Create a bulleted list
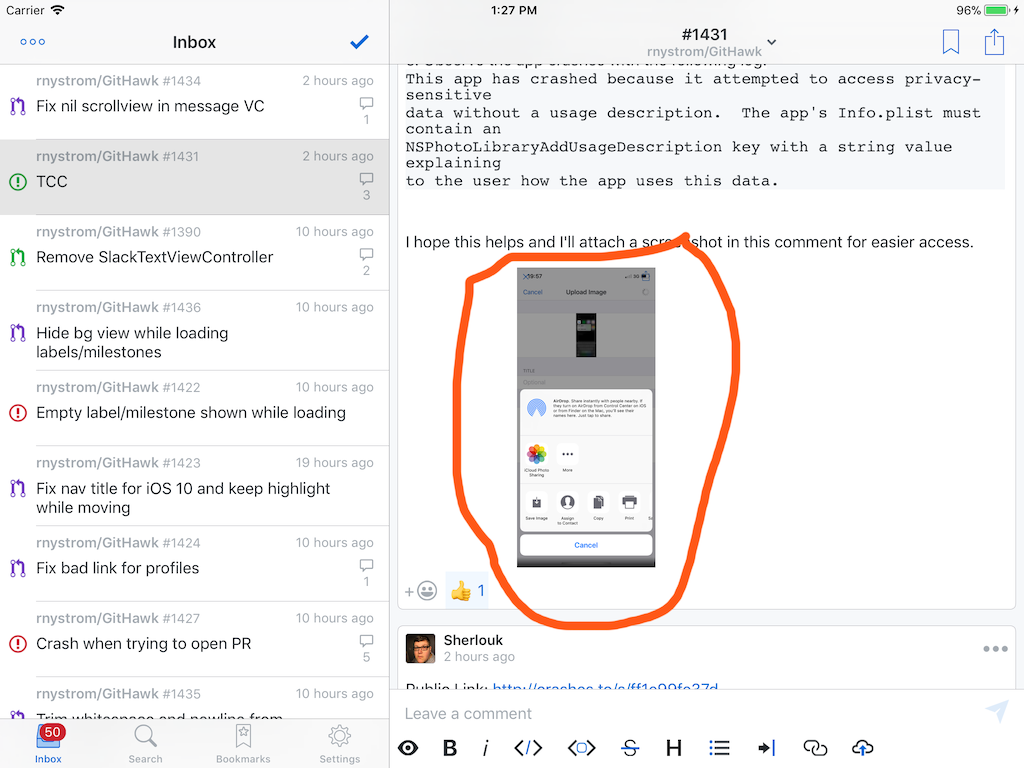Viewport: 1024px width, 768px height. pyautogui.click(x=719, y=747)
